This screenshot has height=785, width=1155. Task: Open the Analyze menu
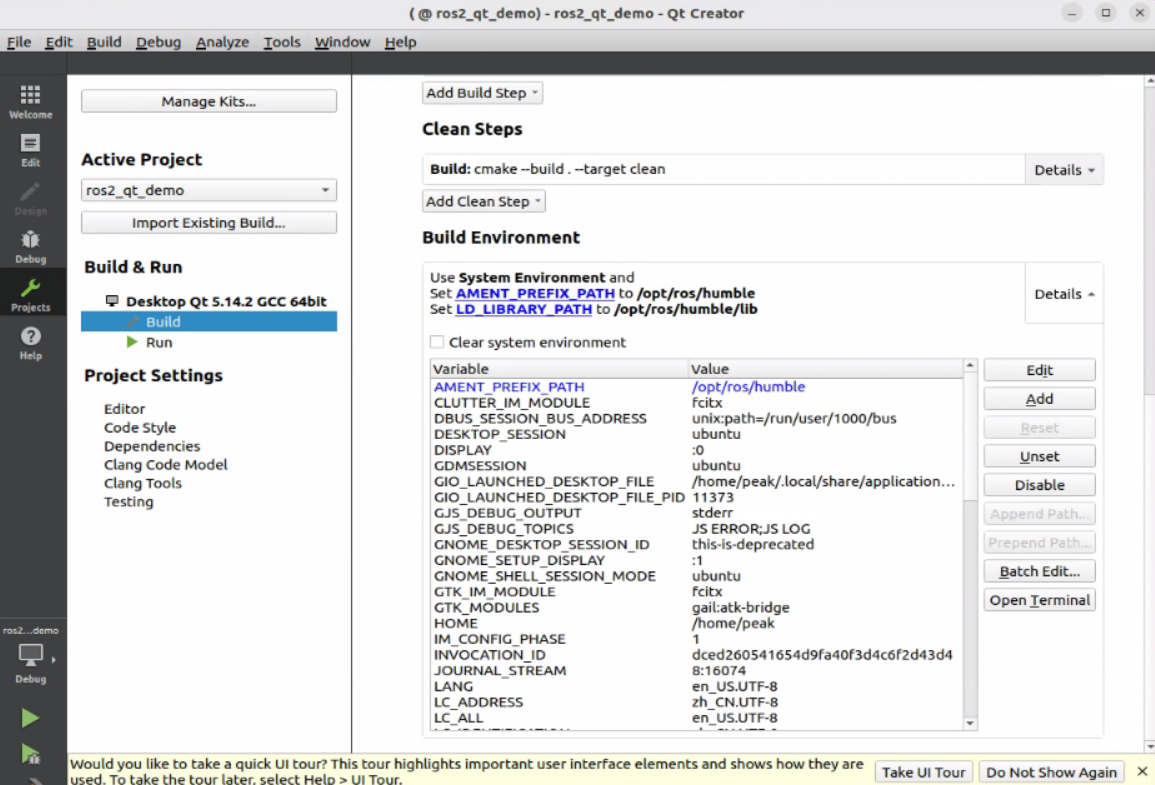[222, 42]
